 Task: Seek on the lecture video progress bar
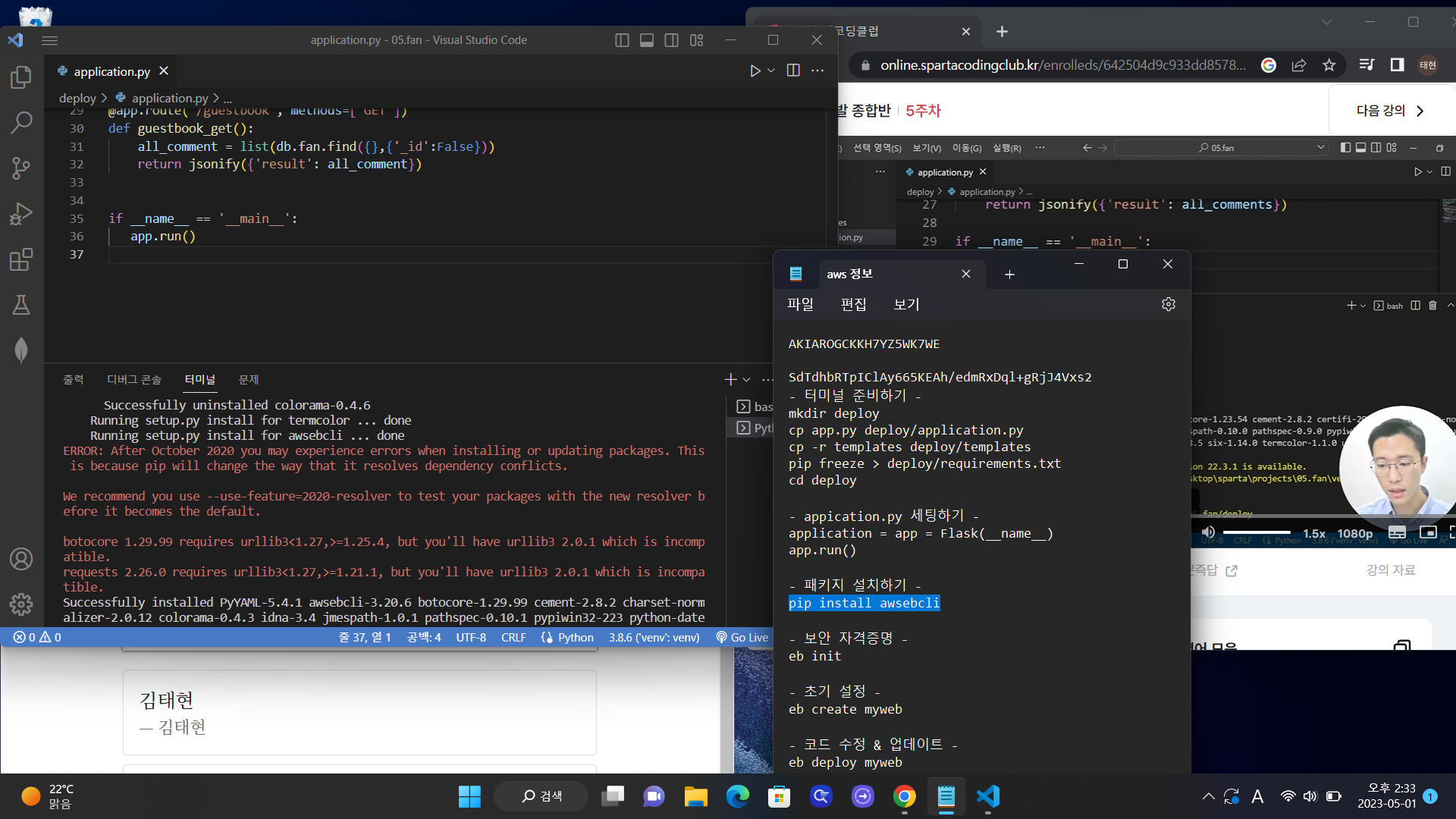[x=1323, y=518]
